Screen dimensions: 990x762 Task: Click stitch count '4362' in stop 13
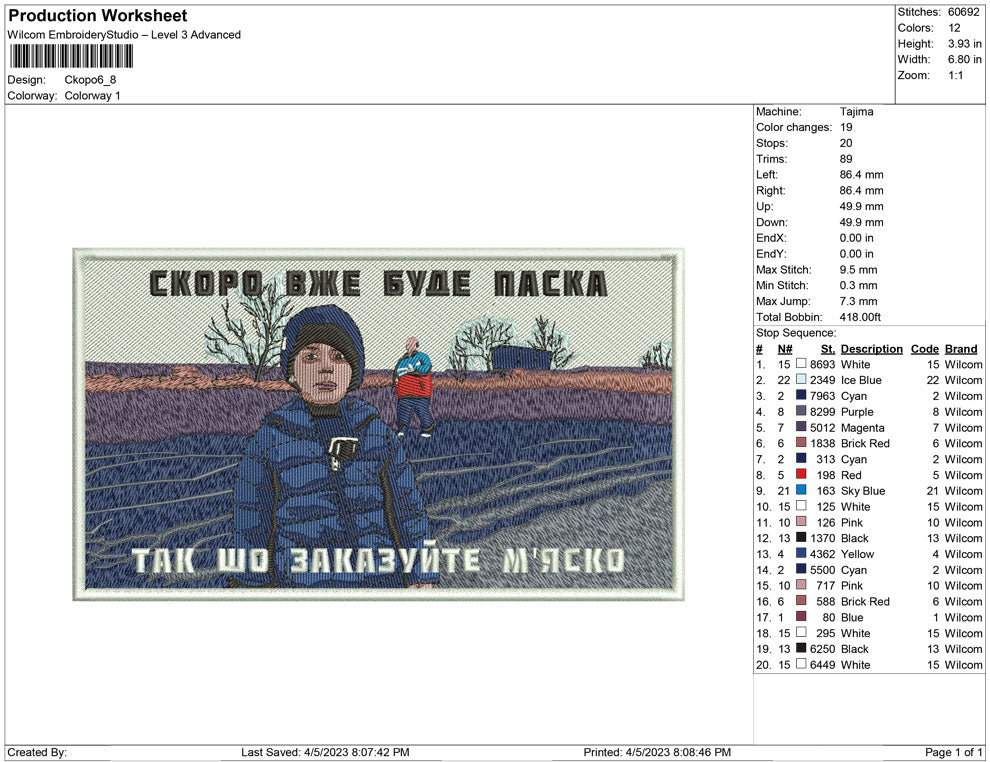pyautogui.click(x=823, y=554)
